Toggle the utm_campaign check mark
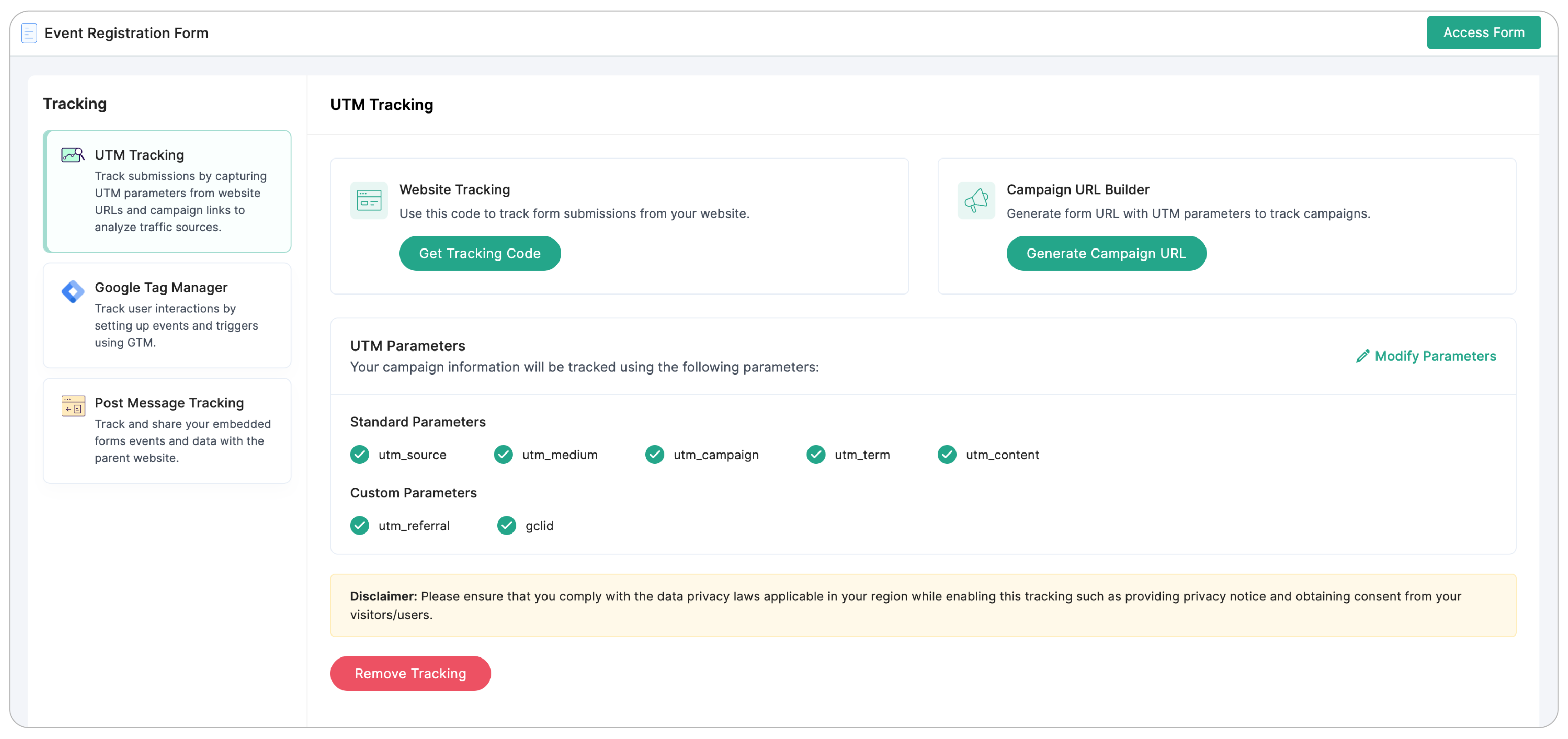Viewport: 1568px width, 739px height. (x=655, y=455)
